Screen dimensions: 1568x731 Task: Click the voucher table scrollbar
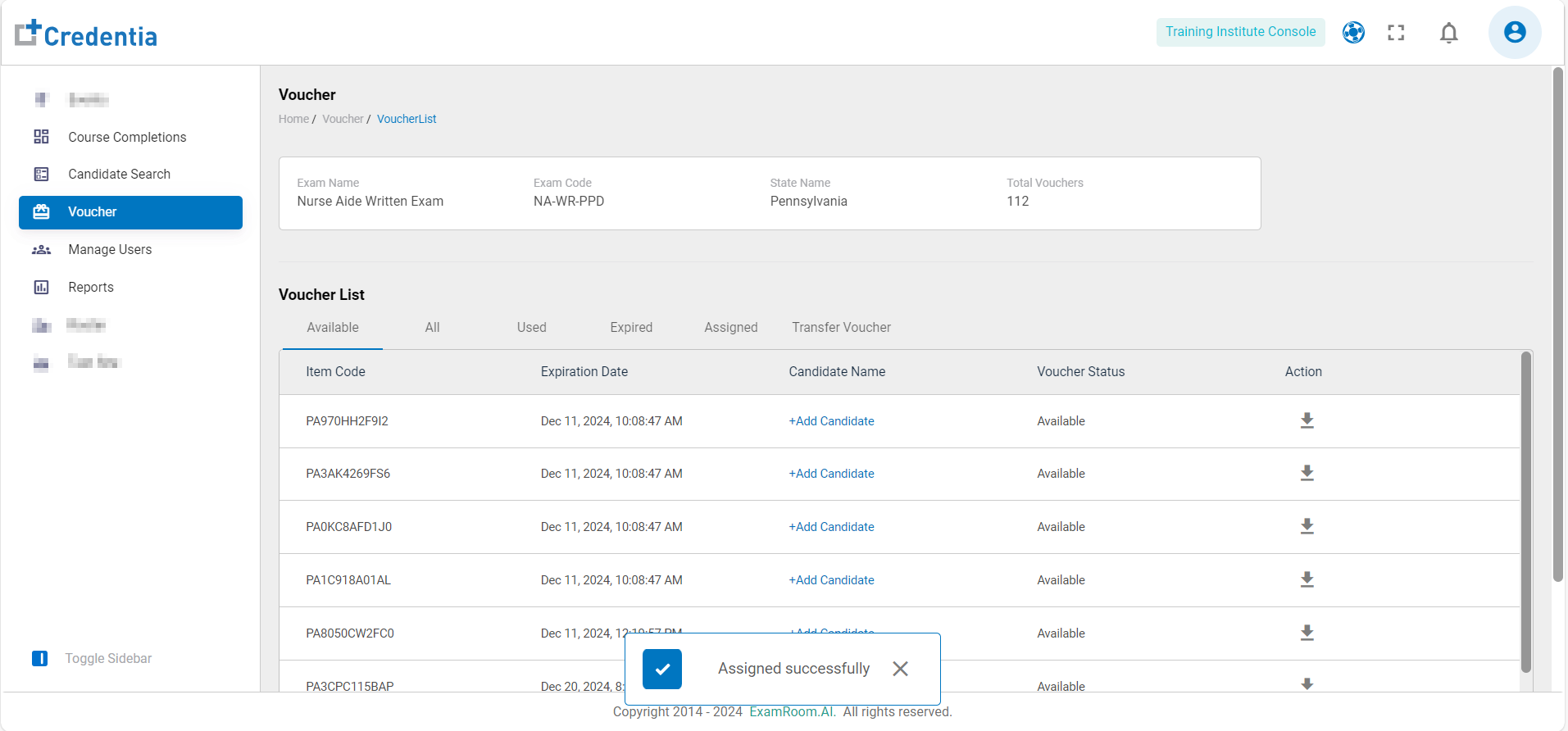1525,512
